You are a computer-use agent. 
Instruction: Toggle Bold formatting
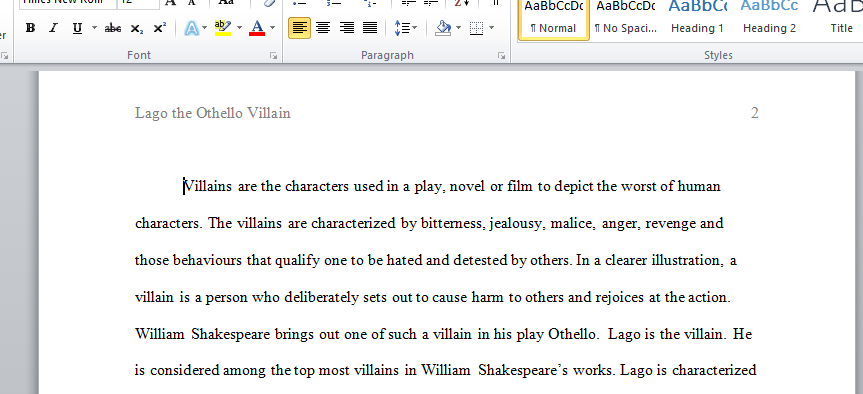pyautogui.click(x=30, y=28)
